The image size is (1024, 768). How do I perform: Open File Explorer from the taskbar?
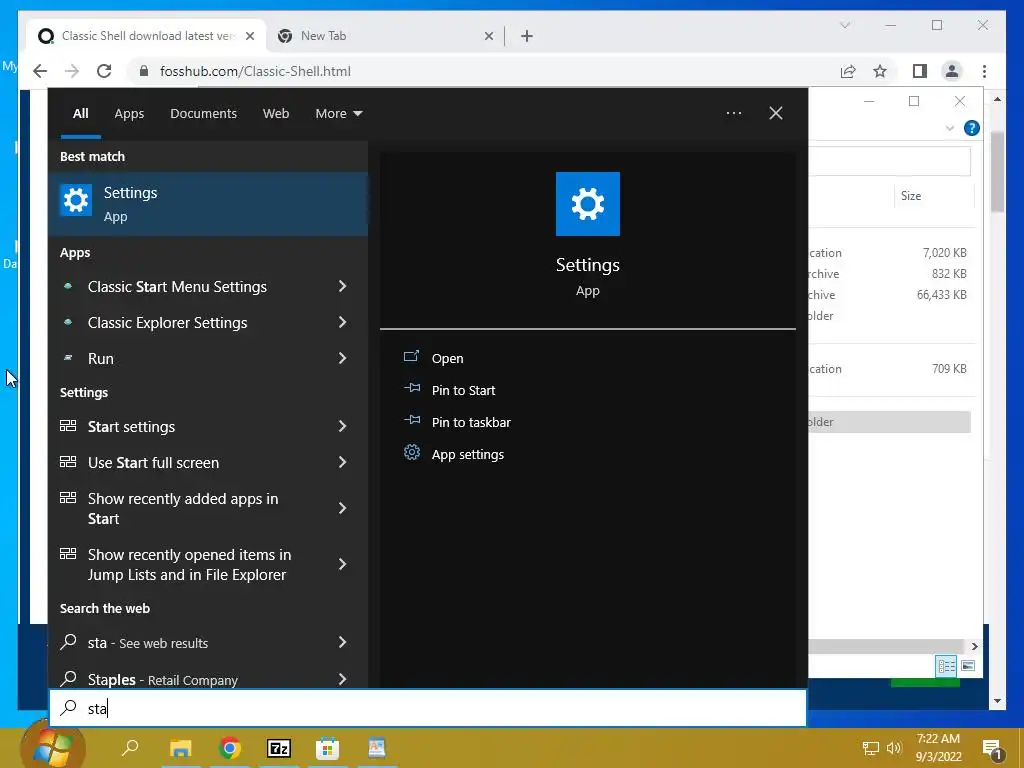180,748
